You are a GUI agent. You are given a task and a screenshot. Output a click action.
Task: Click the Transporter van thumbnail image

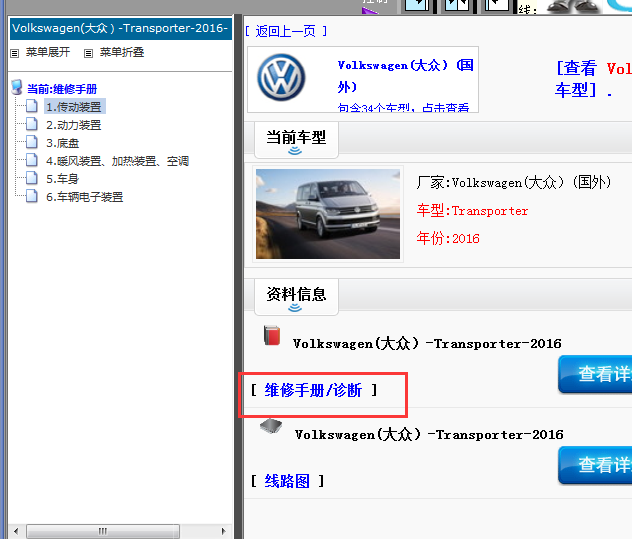(x=328, y=214)
